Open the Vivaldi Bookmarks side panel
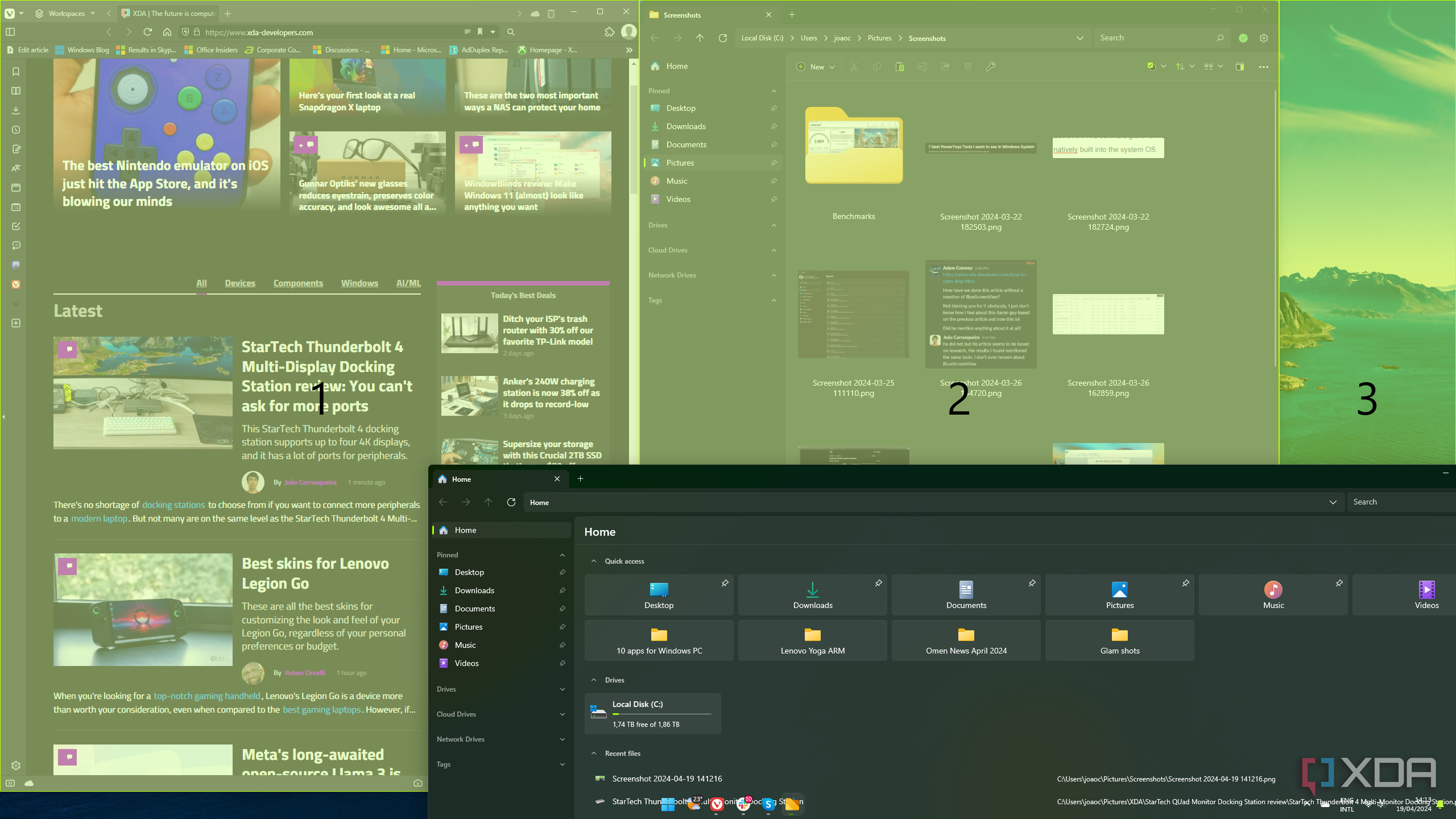This screenshot has height=819, width=1456. (16, 72)
